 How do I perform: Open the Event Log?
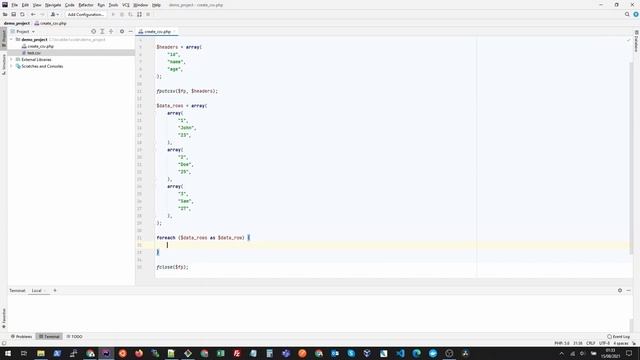click(619, 337)
